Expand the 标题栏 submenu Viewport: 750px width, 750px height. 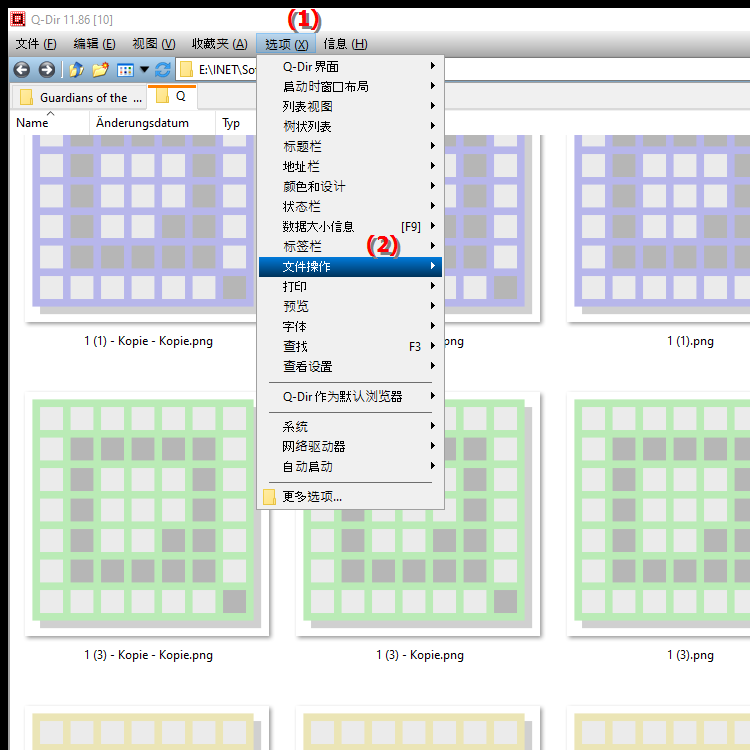pos(350,146)
